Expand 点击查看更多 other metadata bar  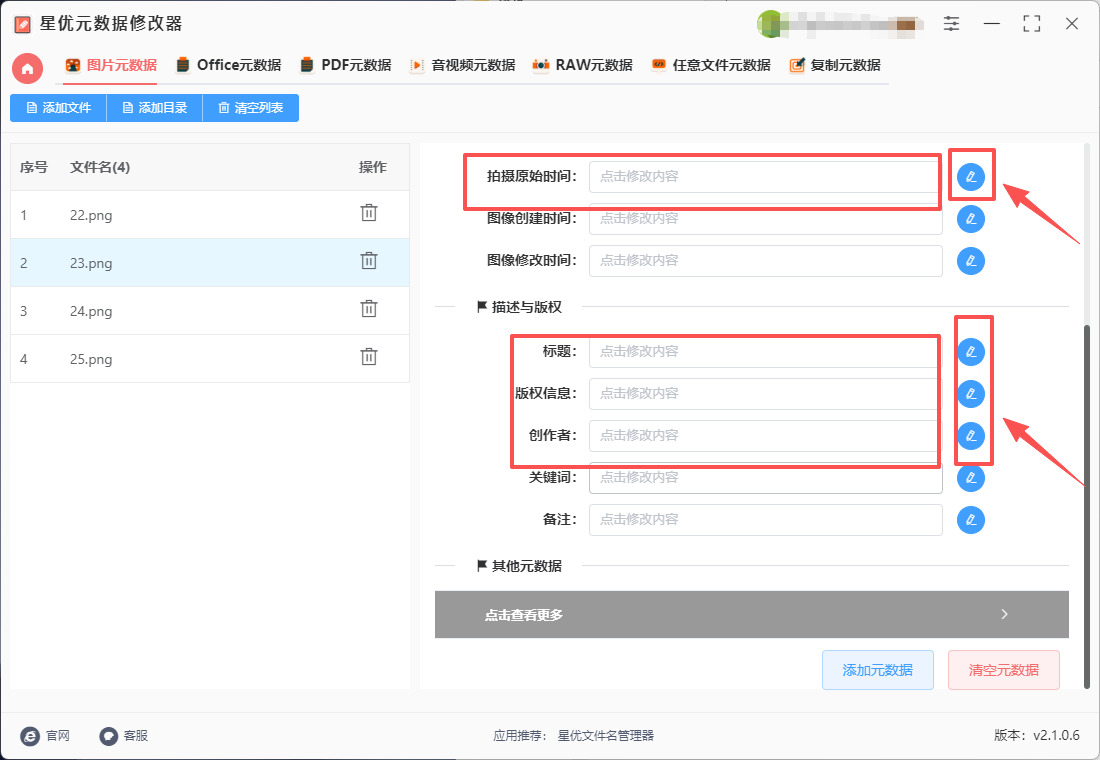coord(751,615)
